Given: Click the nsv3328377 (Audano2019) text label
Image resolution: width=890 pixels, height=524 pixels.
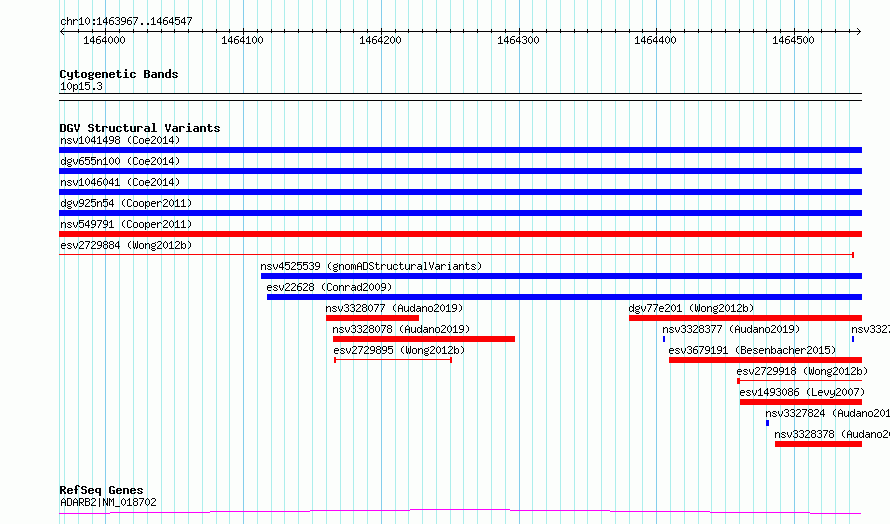Looking at the screenshot, I should (731, 329).
